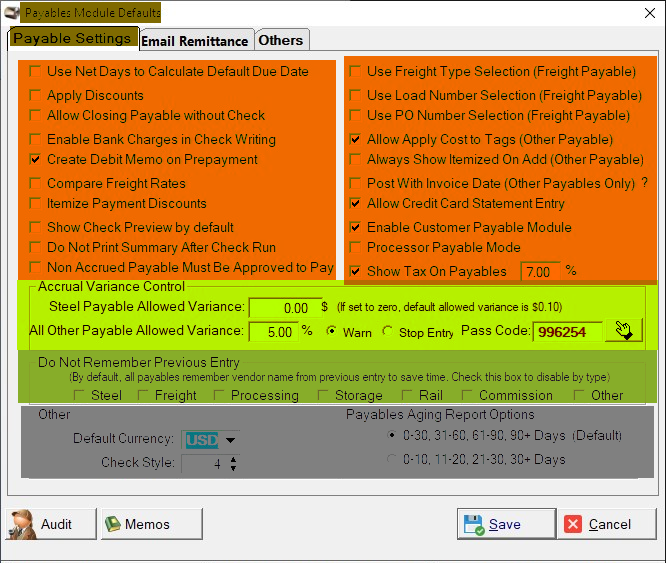The width and height of the screenshot is (666, 563).
Task: Uncheck Create Debit Memo on Prepayment
Action: (35, 159)
